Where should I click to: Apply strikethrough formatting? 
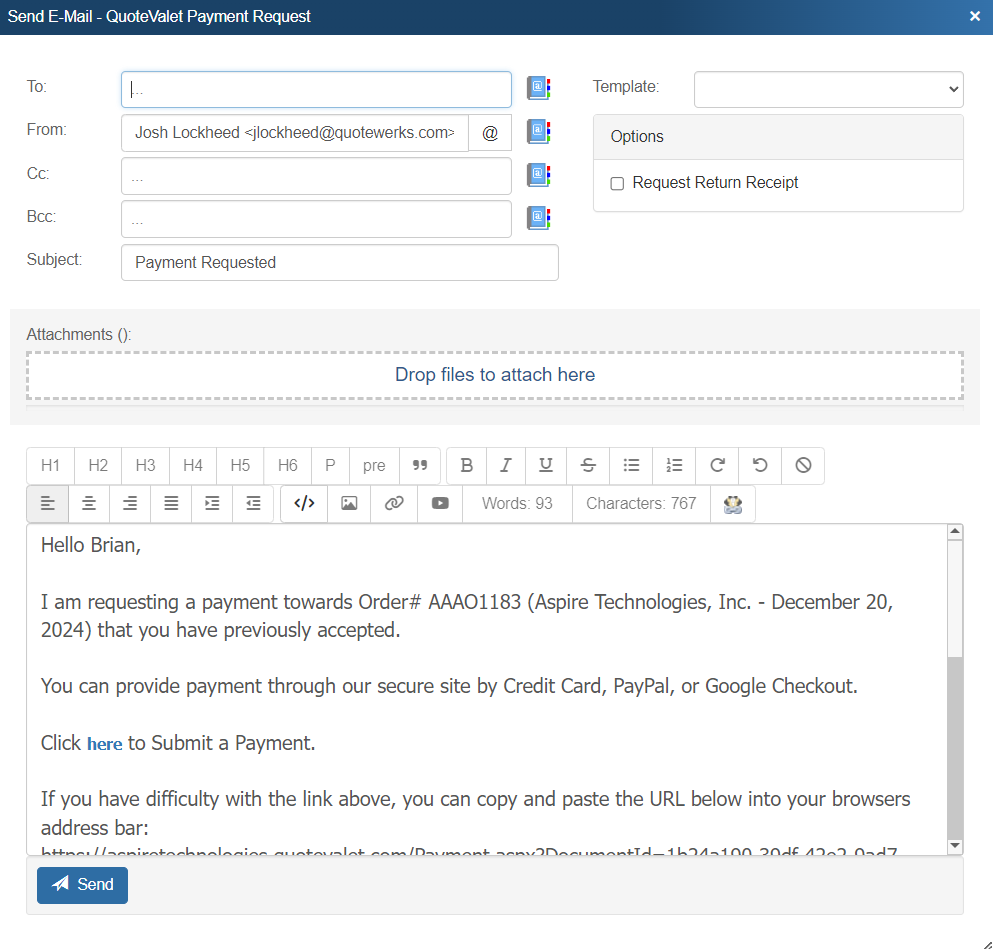pos(588,466)
